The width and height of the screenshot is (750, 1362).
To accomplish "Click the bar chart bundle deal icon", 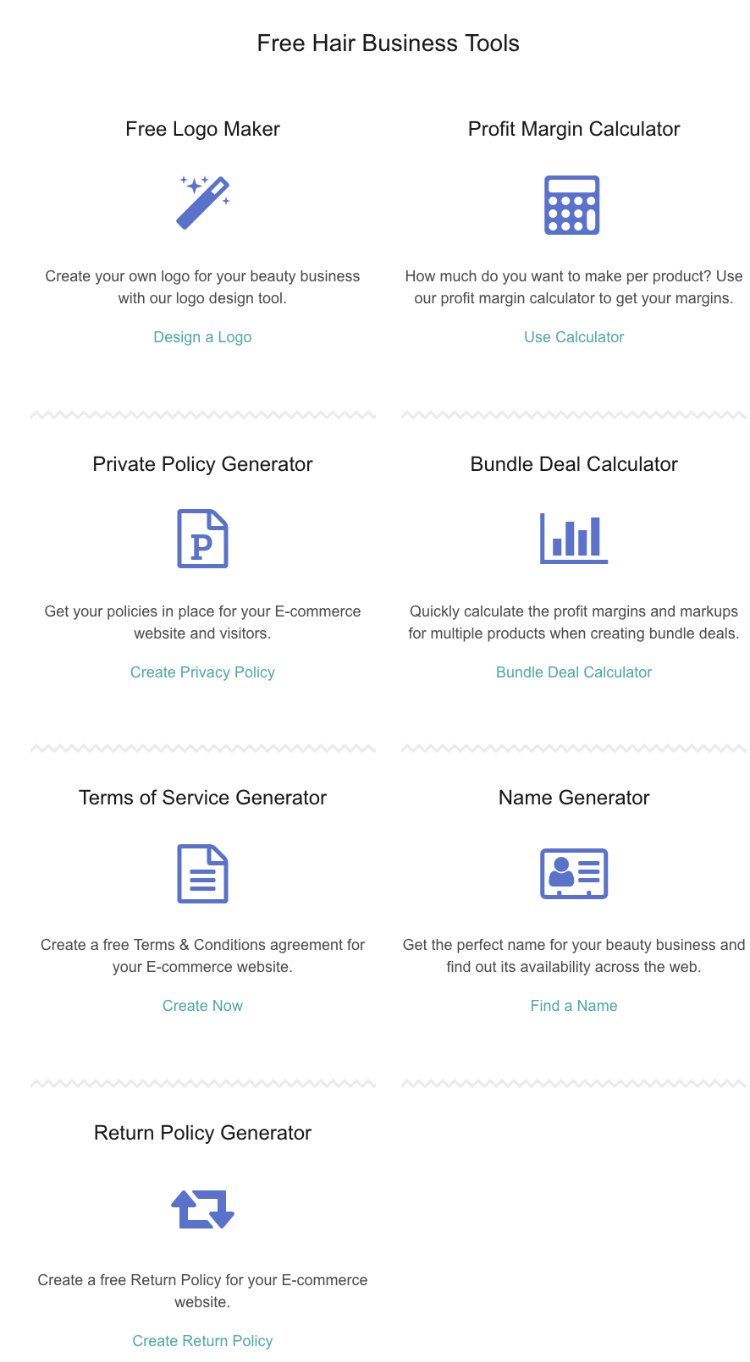I will (x=574, y=538).
